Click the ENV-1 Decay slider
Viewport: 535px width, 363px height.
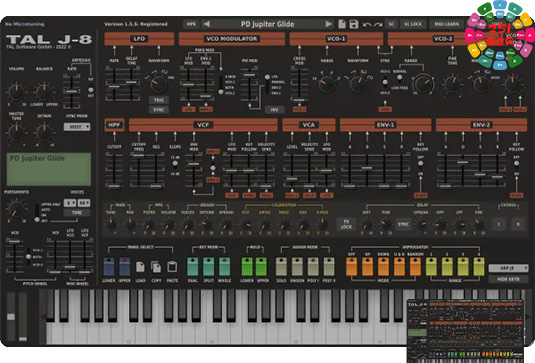[x=367, y=170]
